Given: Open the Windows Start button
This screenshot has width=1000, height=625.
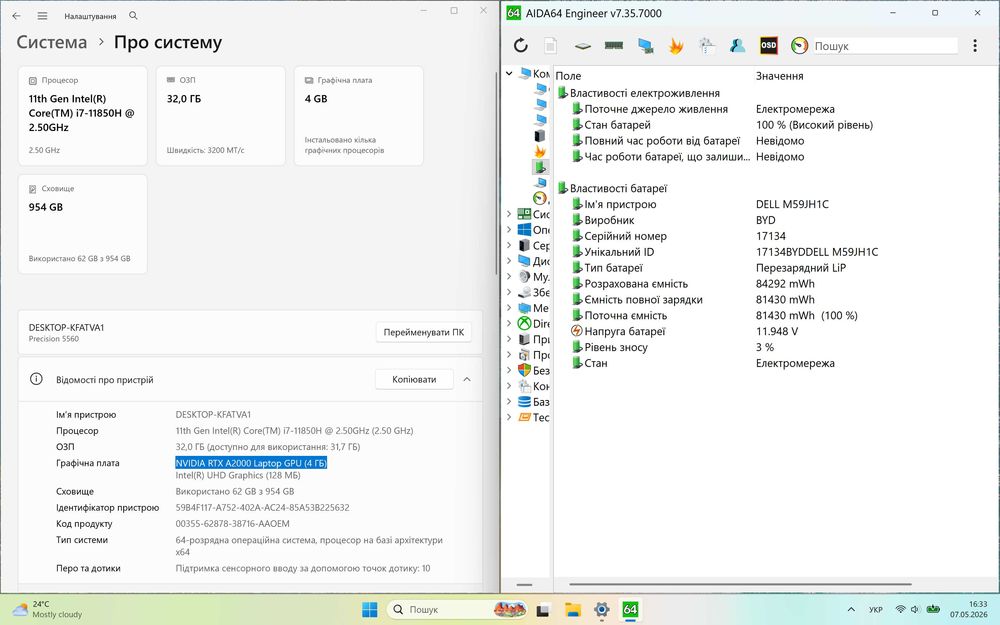Looking at the screenshot, I should pos(370,610).
